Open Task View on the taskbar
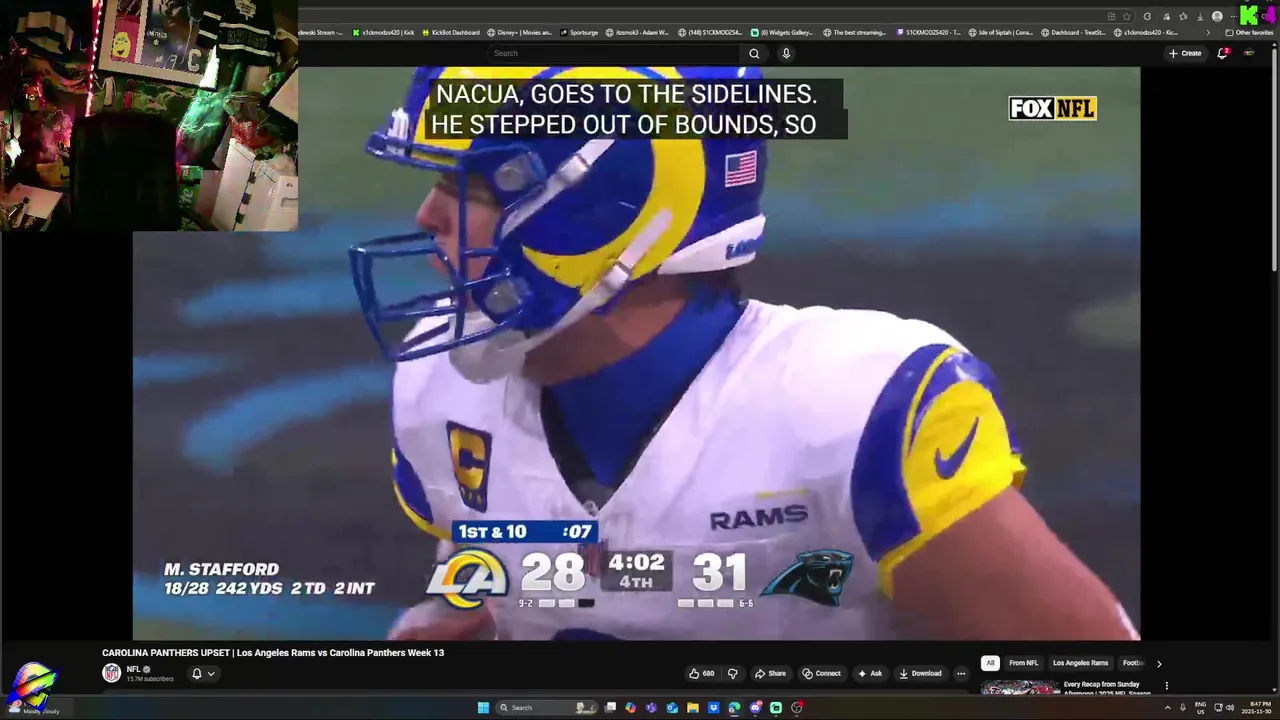Image resolution: width=1280 pixels, height=720 pixels. click(x=610, y=707)
